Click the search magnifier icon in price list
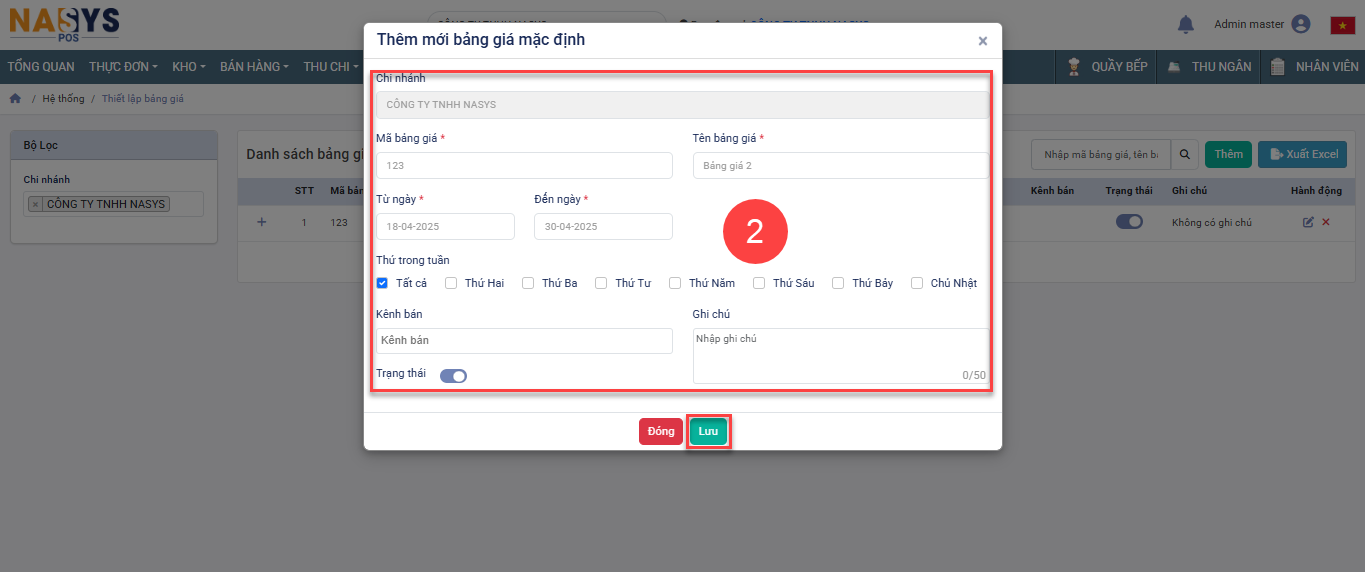The height and width of the screenshot is (572, 1365). coord(1184,154)
